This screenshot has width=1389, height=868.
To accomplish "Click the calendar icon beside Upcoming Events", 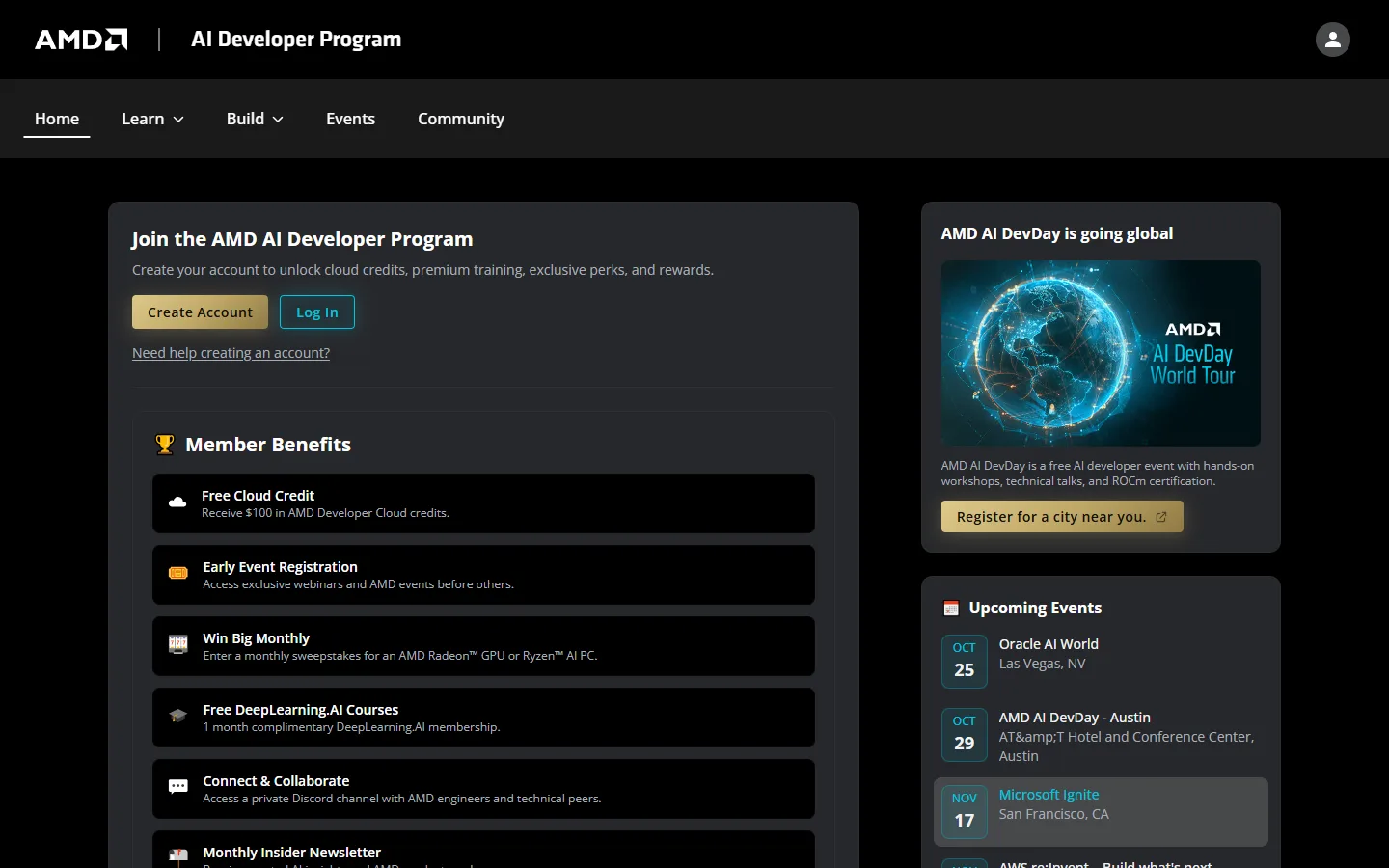I will (x=951, y=609).
